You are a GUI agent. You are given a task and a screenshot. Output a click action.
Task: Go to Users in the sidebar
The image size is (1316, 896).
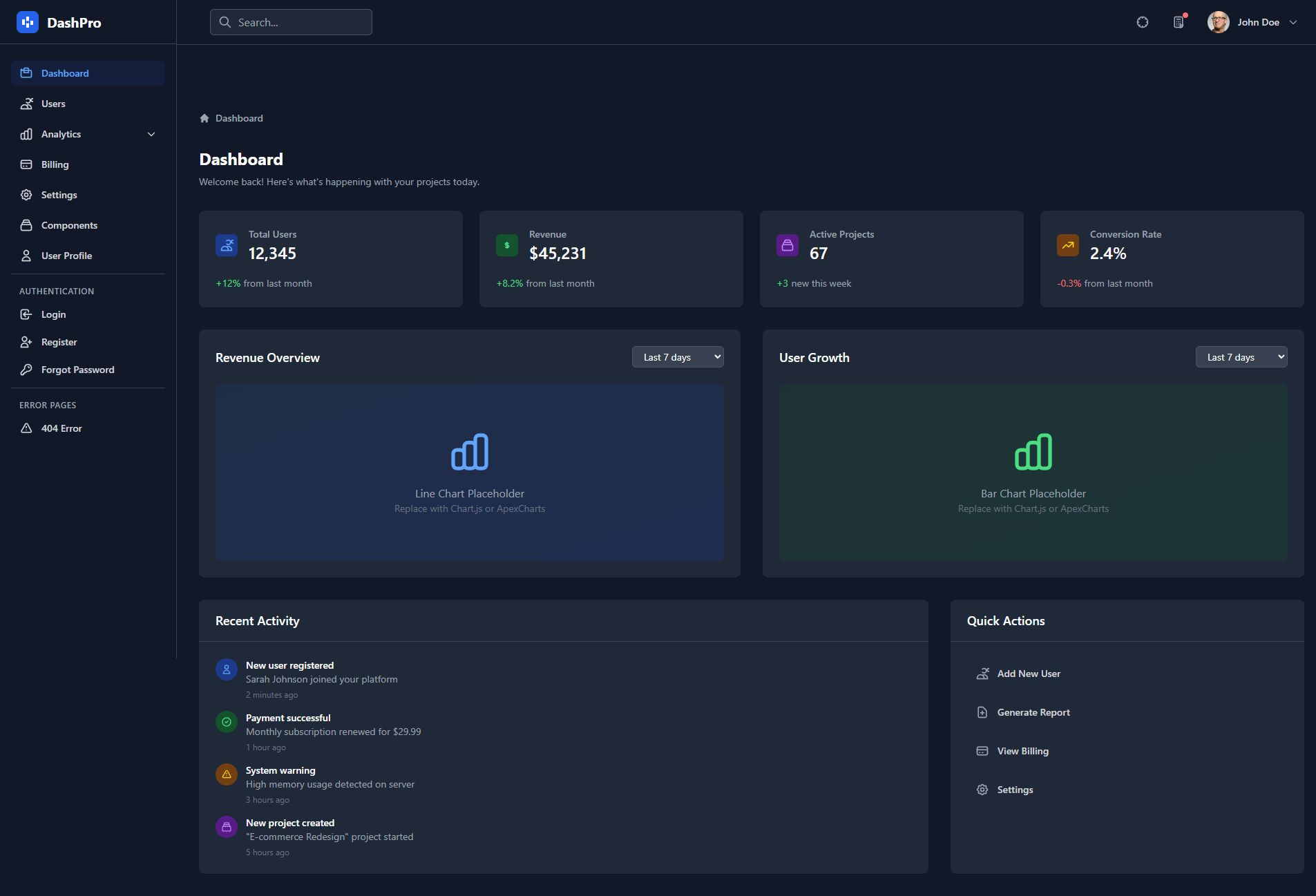pyautogui.click(x=53, y=104)
